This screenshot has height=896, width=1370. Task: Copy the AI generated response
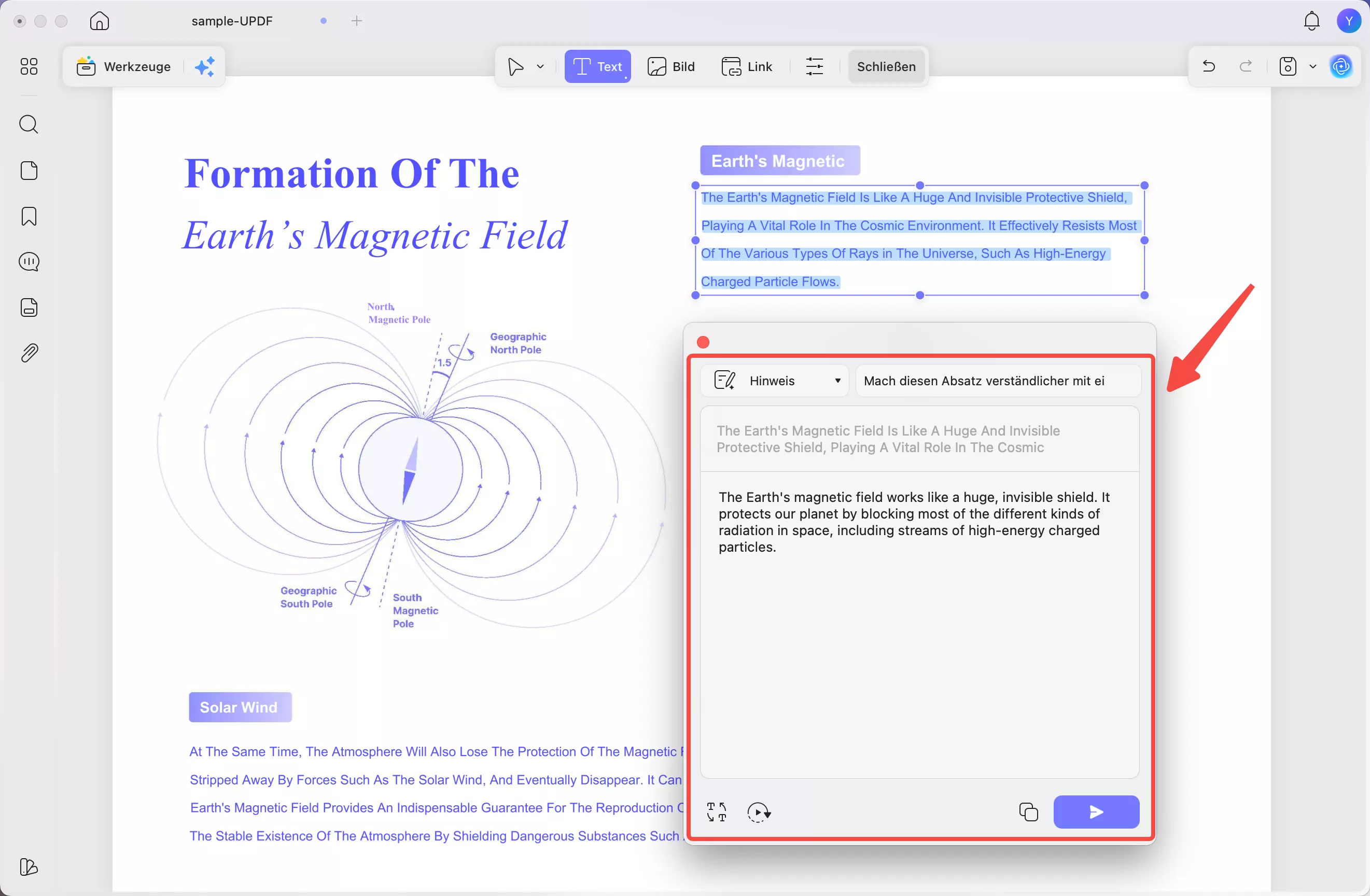1028,812
